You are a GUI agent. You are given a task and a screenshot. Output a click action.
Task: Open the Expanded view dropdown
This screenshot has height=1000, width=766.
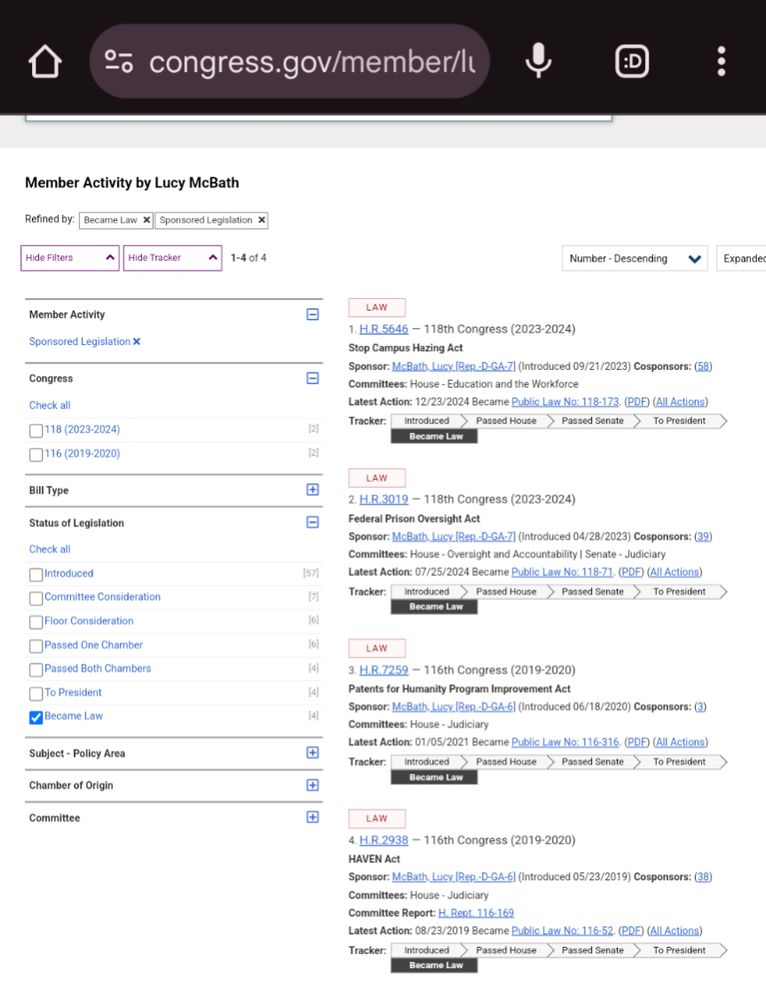click(741, 258)
